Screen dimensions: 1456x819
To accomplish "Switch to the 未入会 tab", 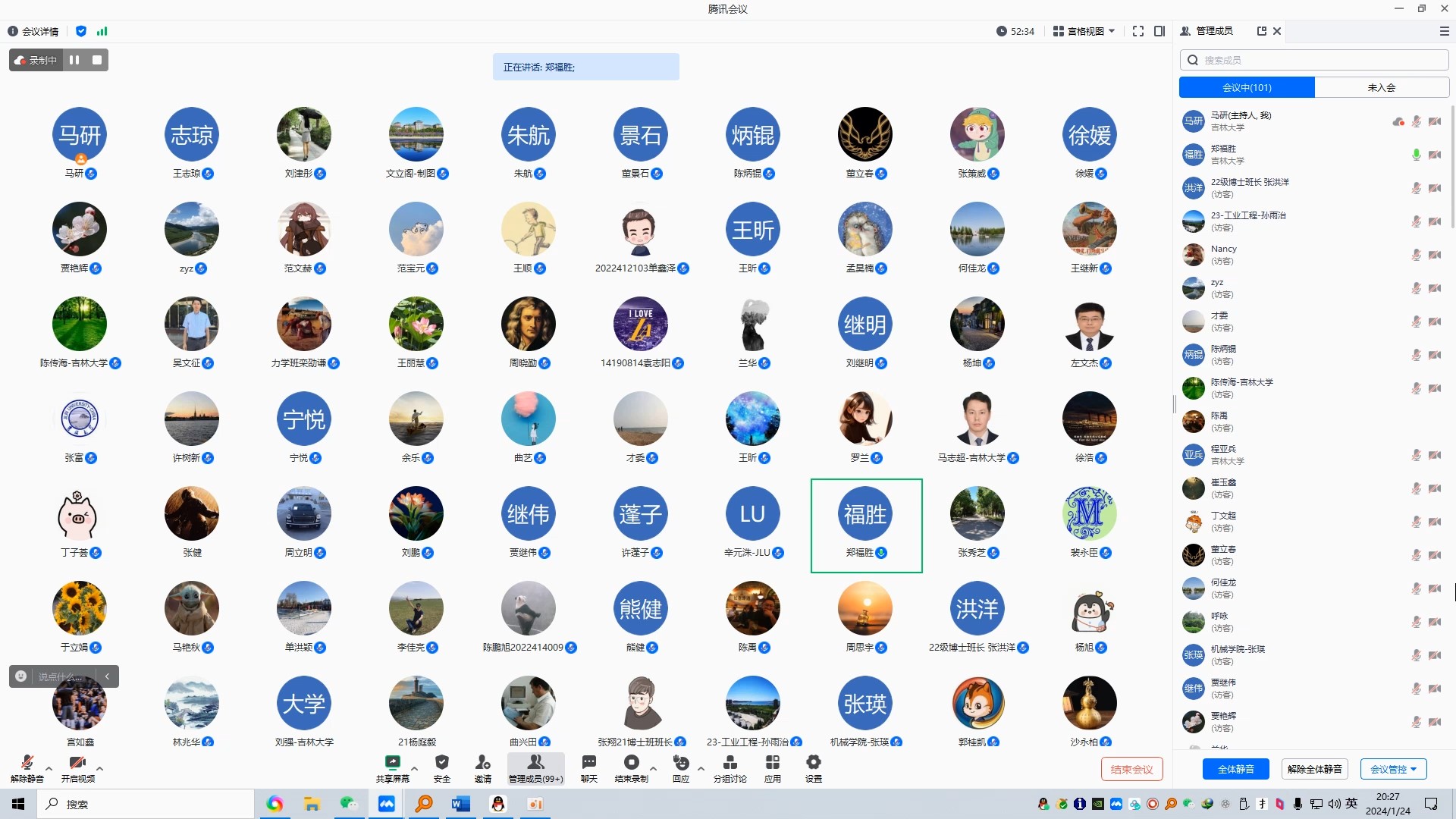I will tap(1381, 87).
